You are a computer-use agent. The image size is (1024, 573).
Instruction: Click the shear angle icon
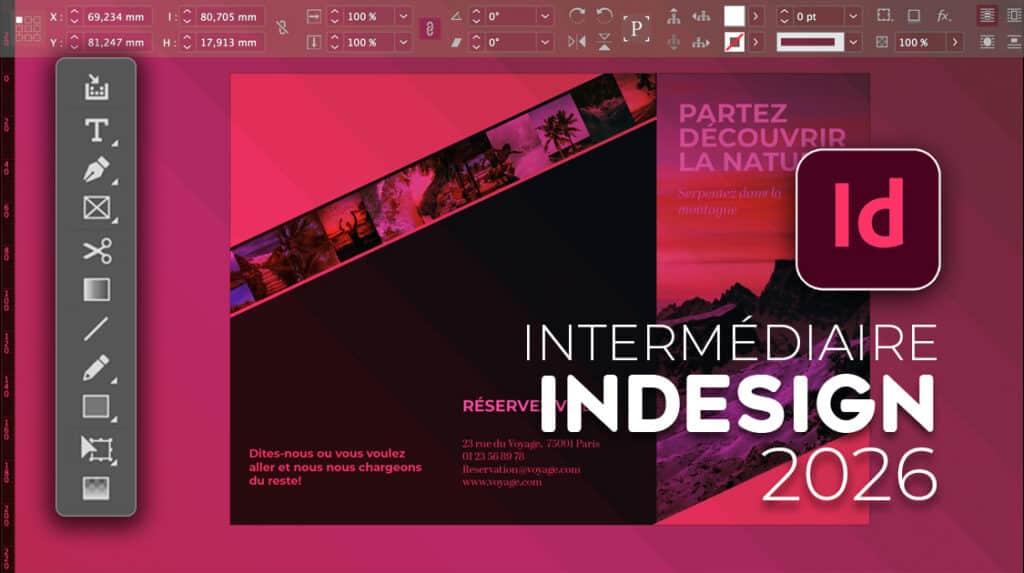coord(456,43)
